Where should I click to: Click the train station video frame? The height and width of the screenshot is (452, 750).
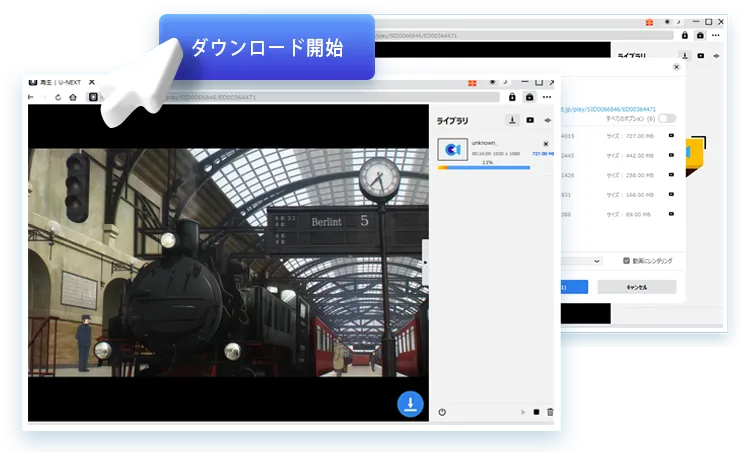(228, 262)
